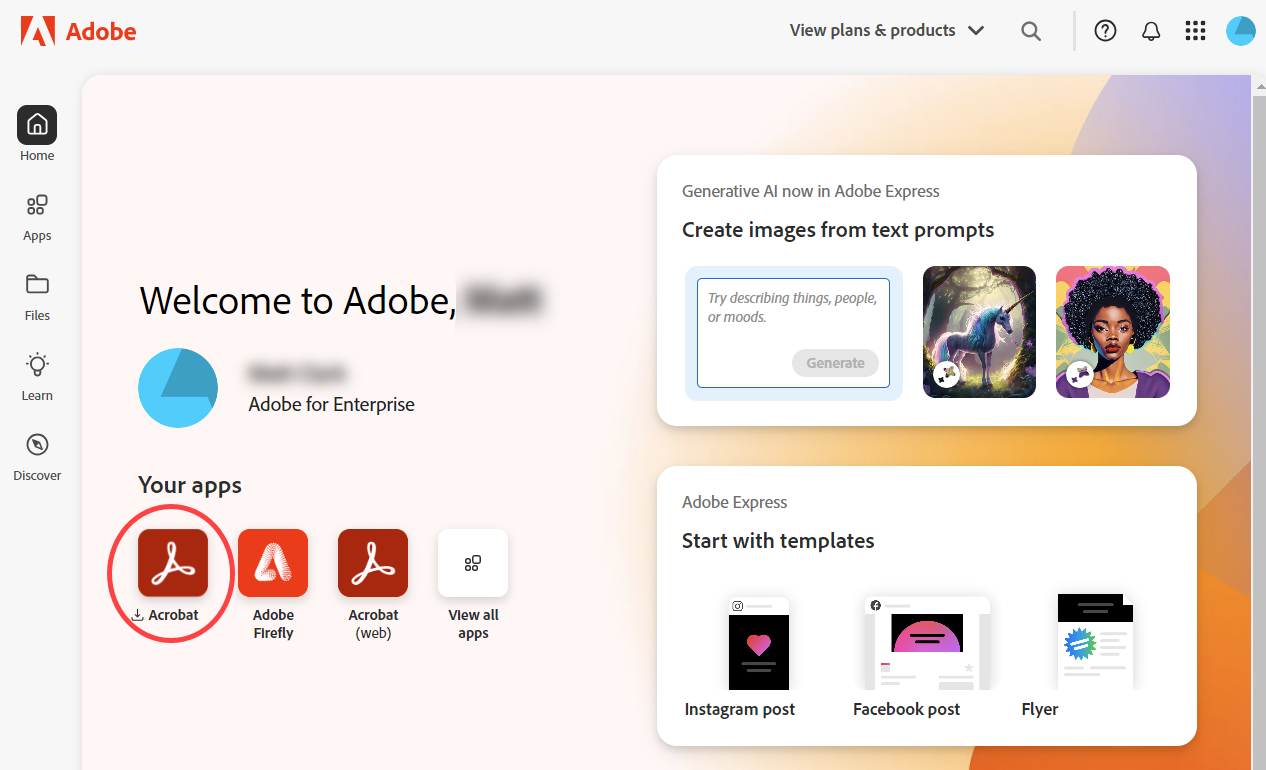Launch the Acrobat desktop app icon
The image size is (1266, 770).
coord(173,563)
